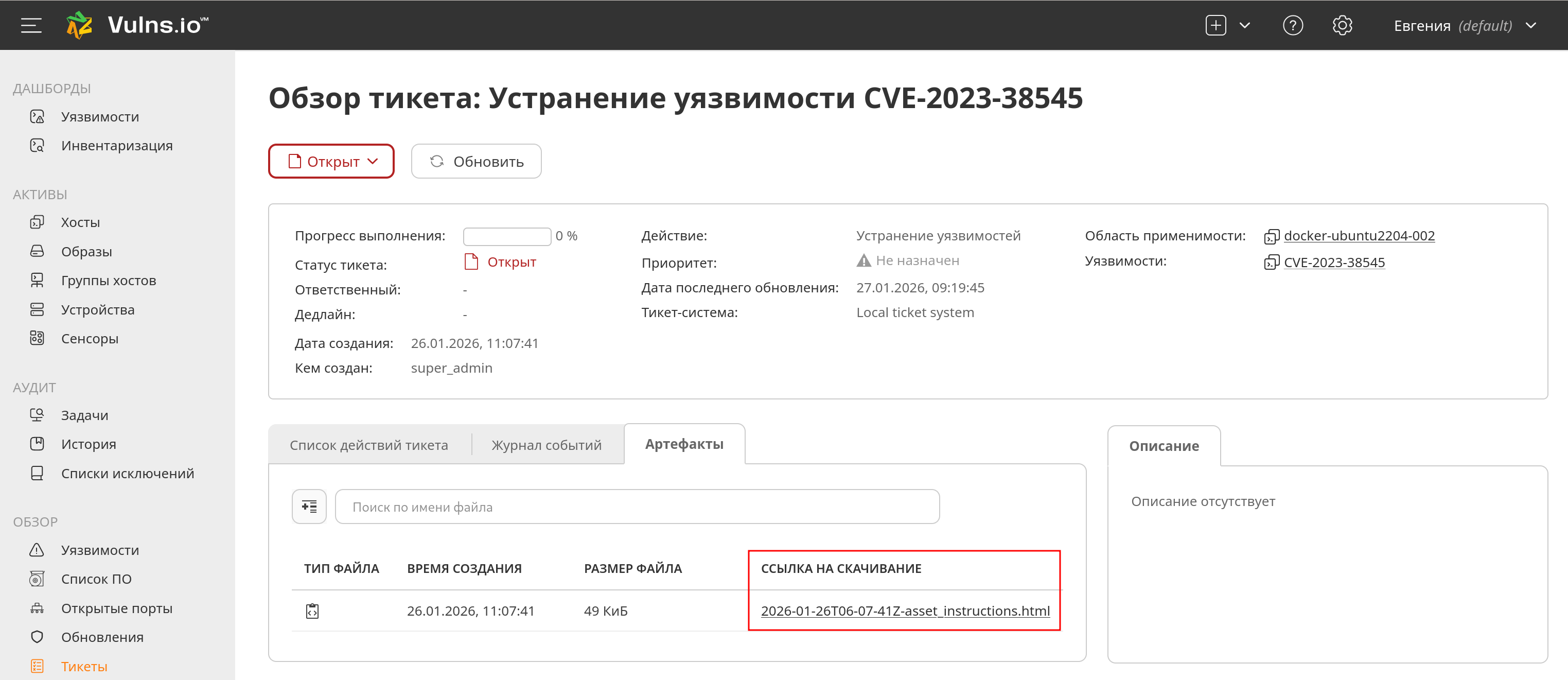Open Открытые порты in the sidebar
This screenshot has width=1568, height=680.
(116, 608)
